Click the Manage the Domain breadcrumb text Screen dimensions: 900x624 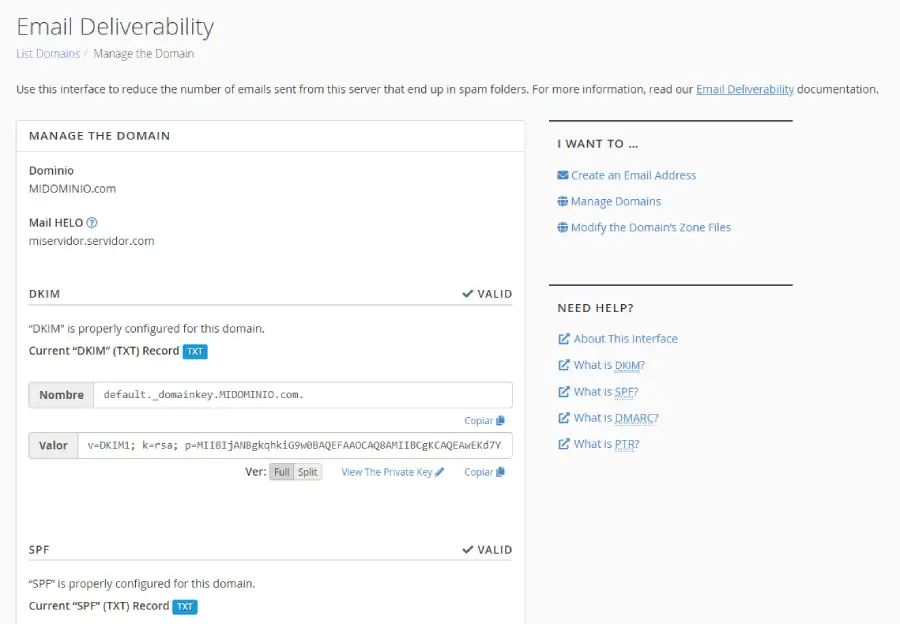coord(143,53)
